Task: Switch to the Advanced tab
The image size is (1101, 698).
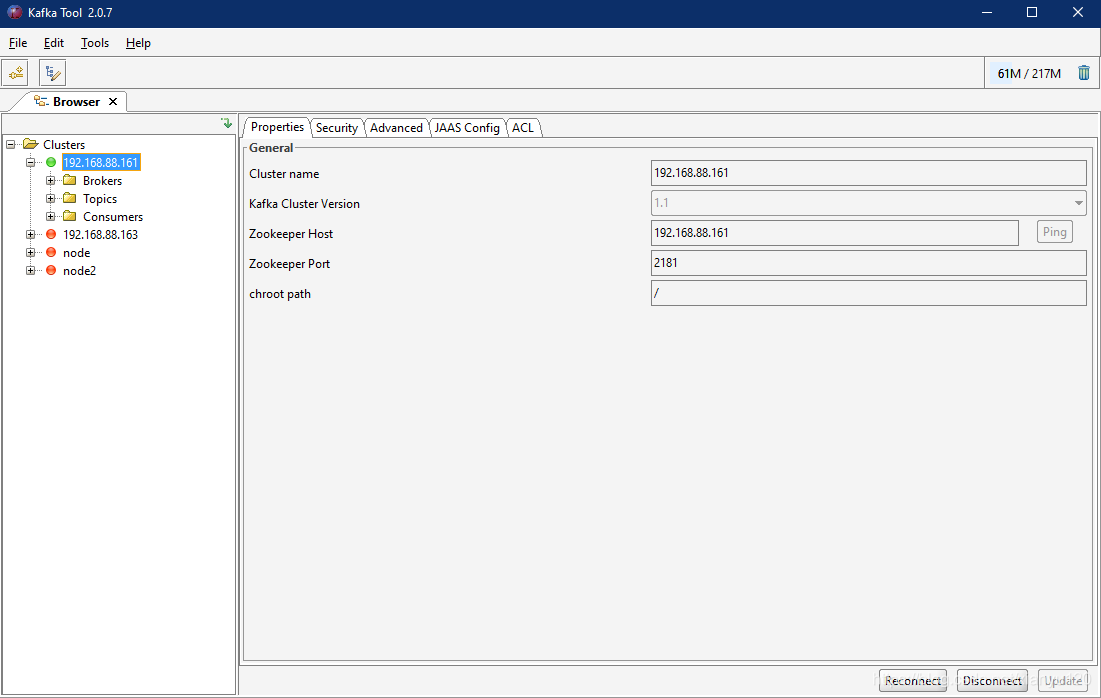Action: point(396,128)
